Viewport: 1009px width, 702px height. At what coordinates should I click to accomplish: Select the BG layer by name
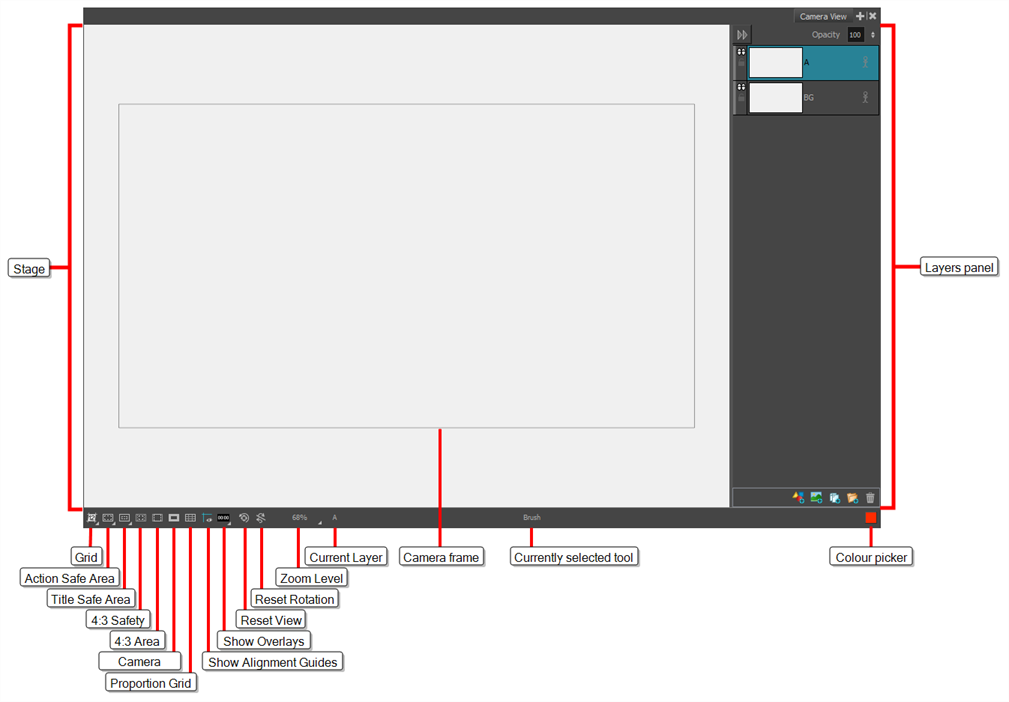(809, 99)
